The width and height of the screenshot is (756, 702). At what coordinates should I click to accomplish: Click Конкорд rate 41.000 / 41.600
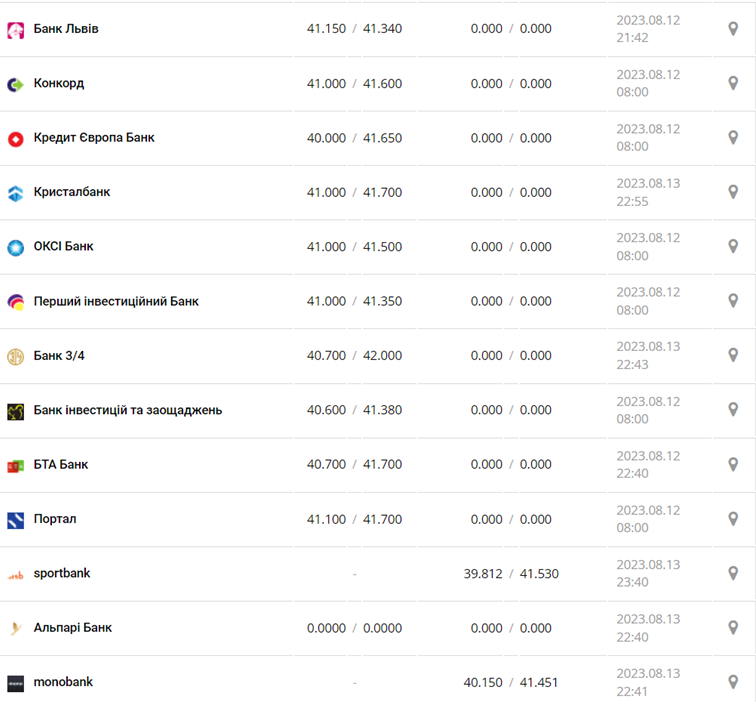(354, 84)
